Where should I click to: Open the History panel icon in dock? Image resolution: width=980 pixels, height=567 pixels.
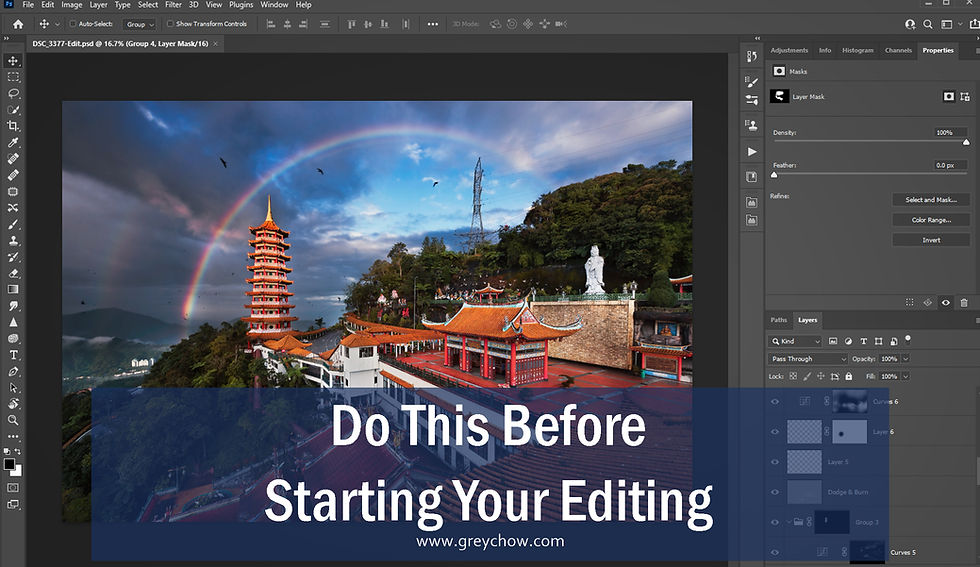tap(752, 56)
